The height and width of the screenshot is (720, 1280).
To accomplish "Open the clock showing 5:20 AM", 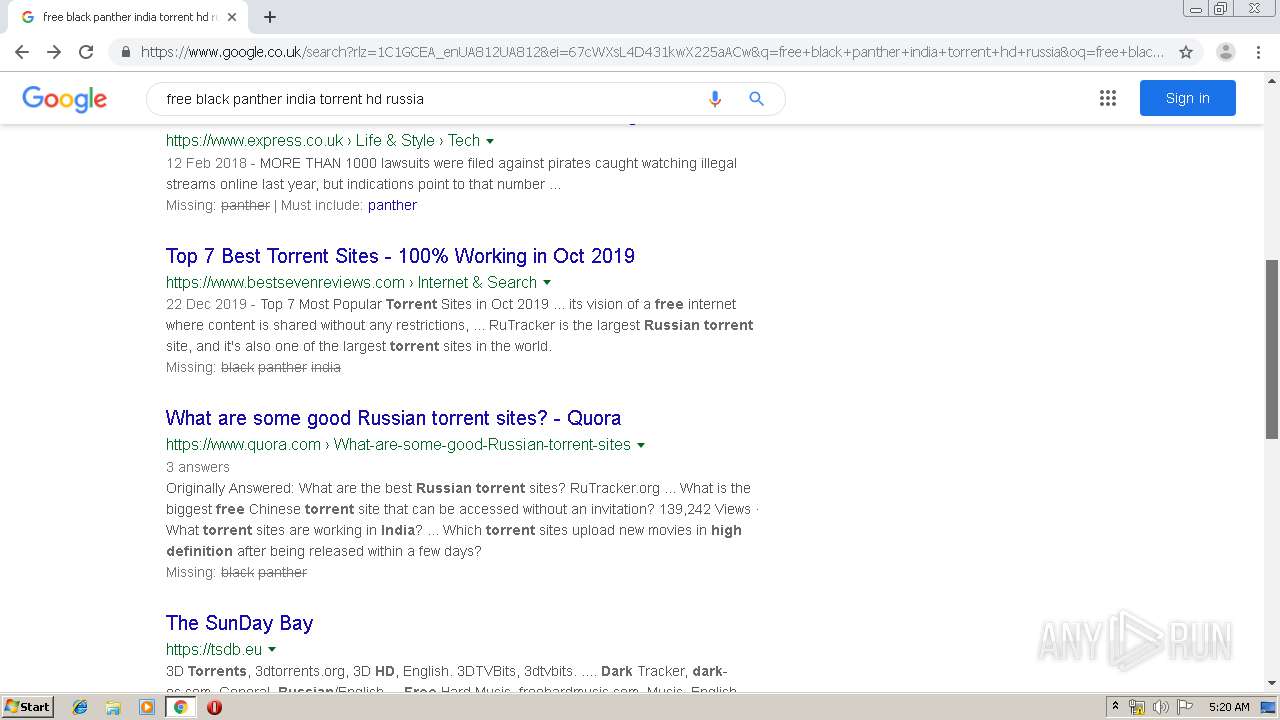I will click(x=1229, y=707).
